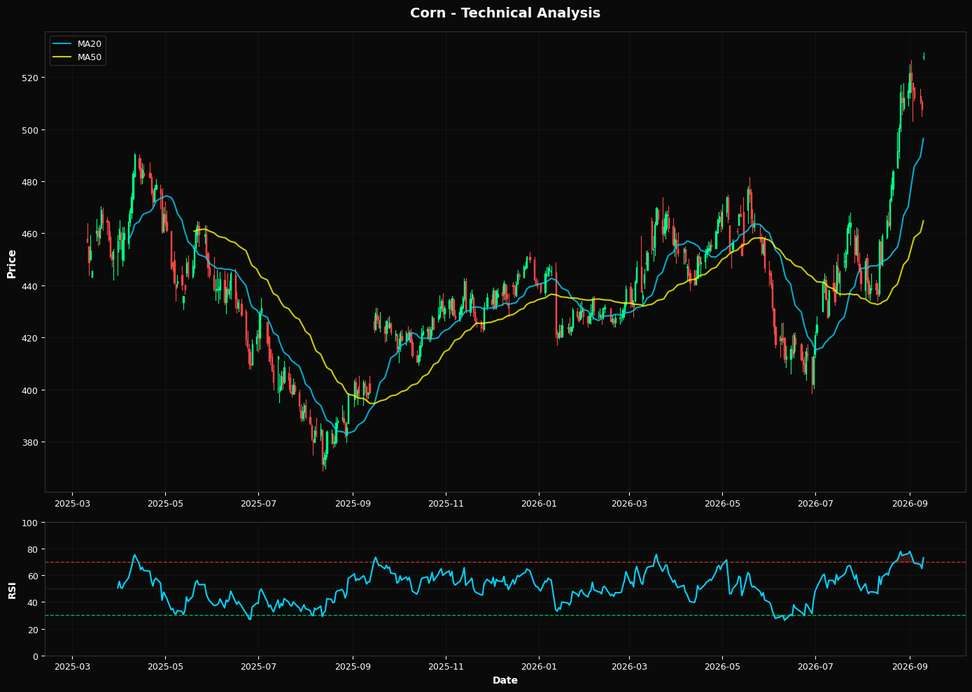Click the yellow MA50 legend line sample
This screenshot has width=972, height=692.
point(62,58)
